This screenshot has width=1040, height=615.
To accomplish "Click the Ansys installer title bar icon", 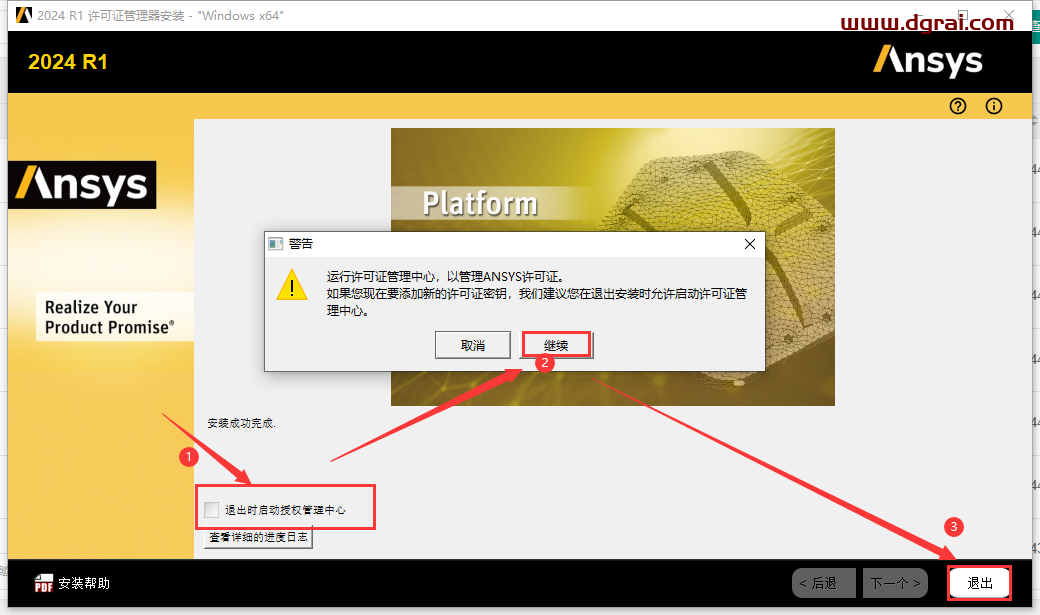I will click(24, 15).
